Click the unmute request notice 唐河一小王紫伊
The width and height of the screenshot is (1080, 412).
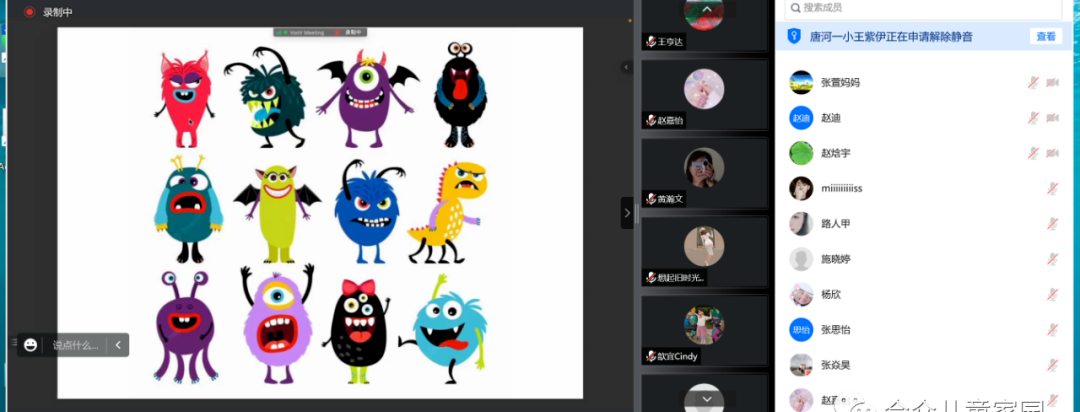(891, 37)
